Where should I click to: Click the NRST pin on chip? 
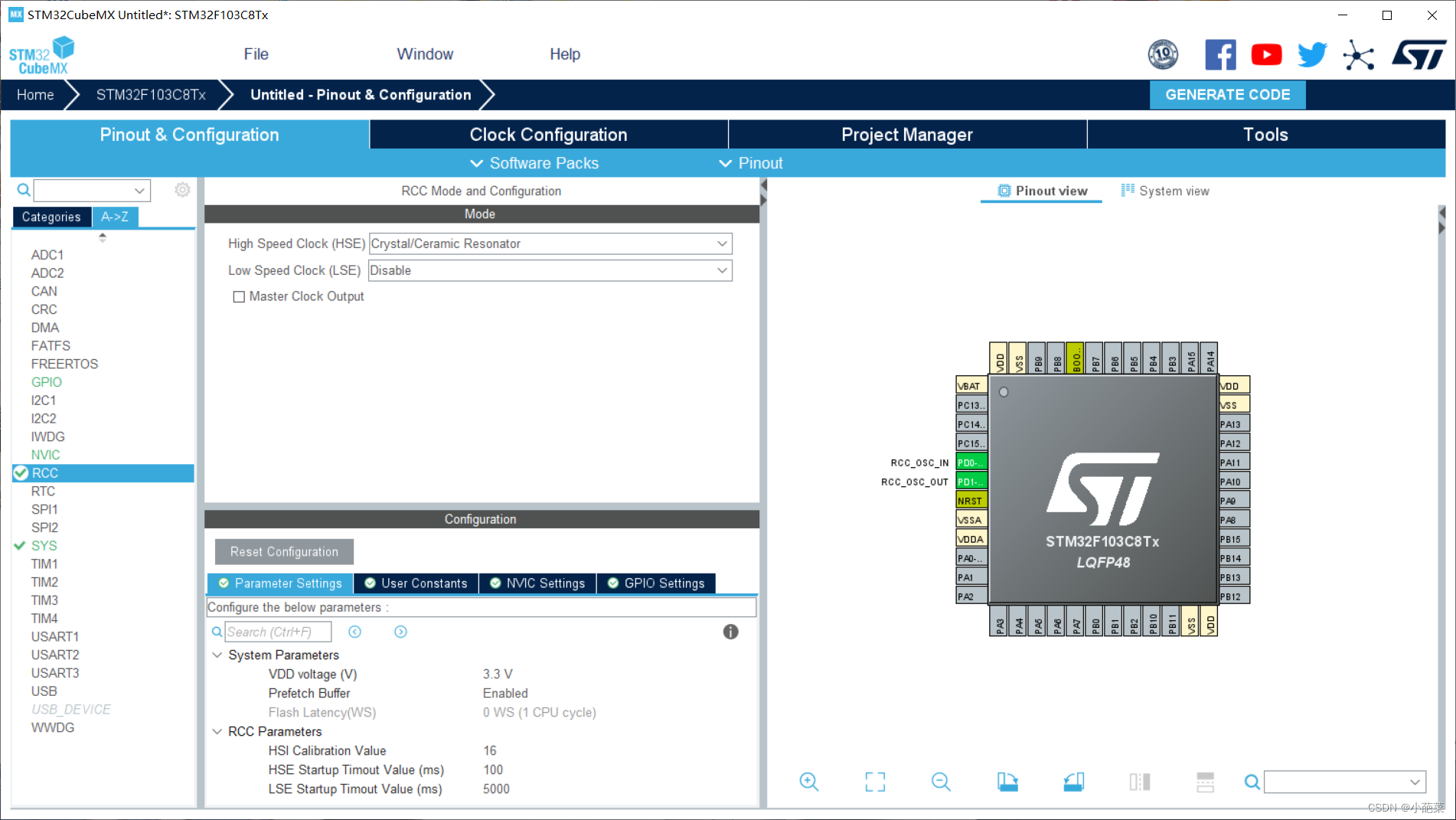click(x=971, y=501)
